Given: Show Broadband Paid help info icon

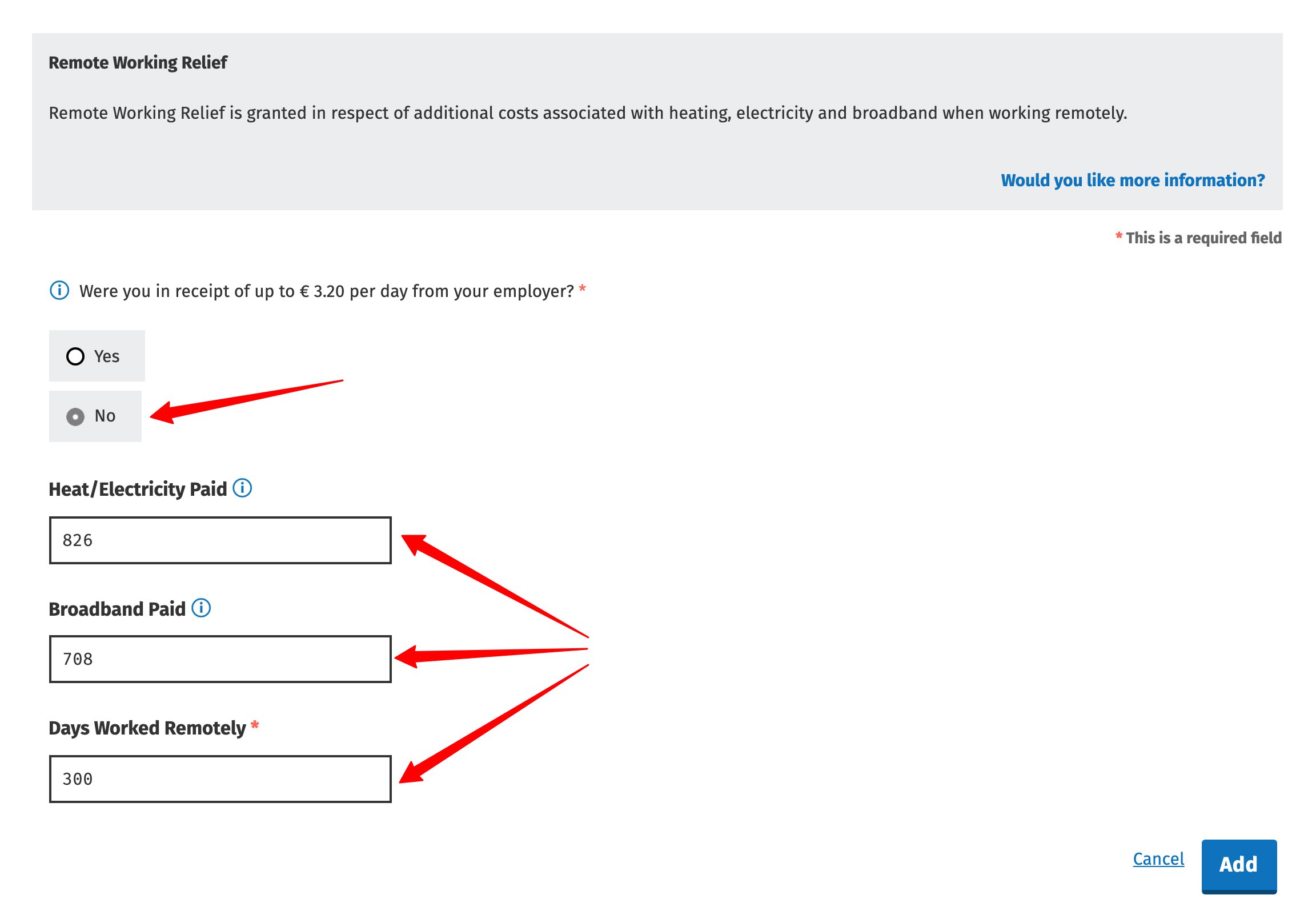Looking at the screenshot, I should (x=201, y=608).
